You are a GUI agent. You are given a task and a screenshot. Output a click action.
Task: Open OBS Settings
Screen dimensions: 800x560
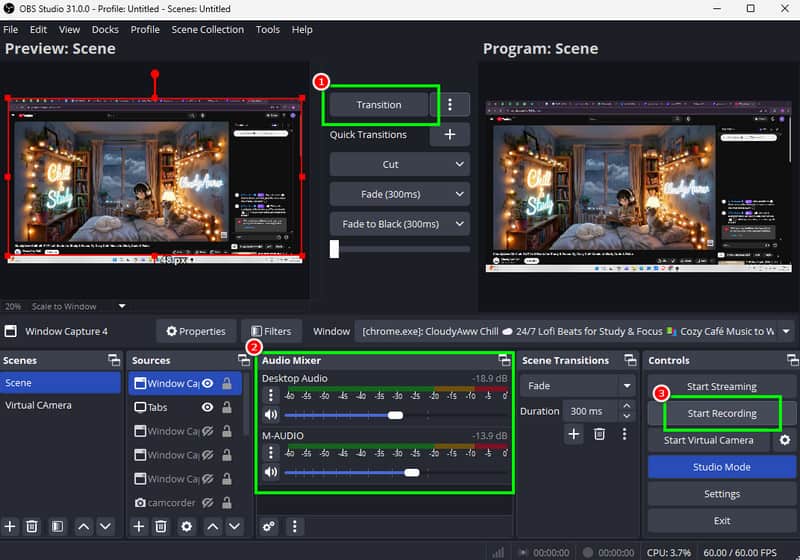click(x=721, y=494)
